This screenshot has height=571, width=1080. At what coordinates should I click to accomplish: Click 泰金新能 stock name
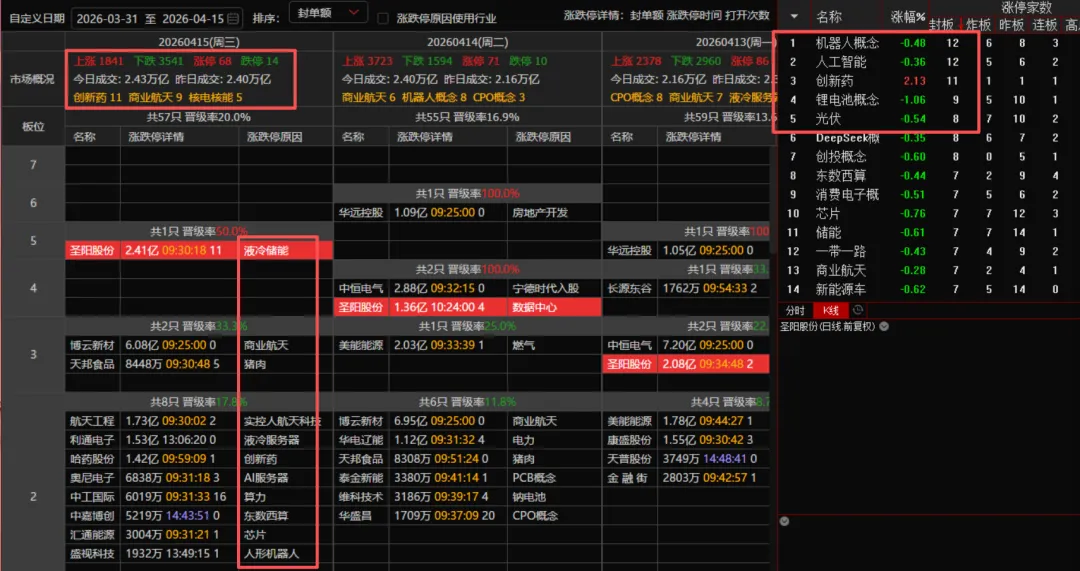[360, 478]
